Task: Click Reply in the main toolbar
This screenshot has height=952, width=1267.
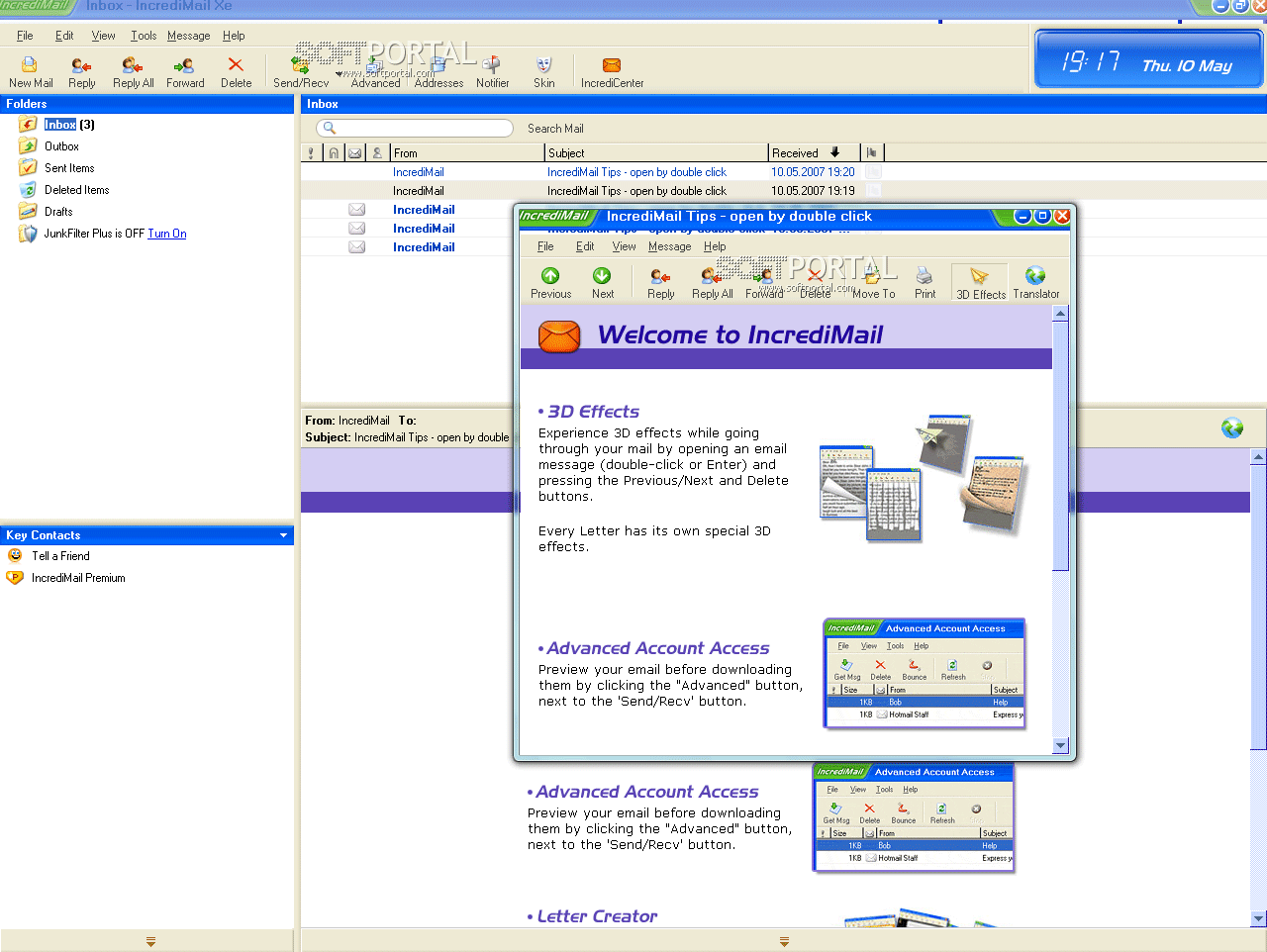Action: click(81, 72)
